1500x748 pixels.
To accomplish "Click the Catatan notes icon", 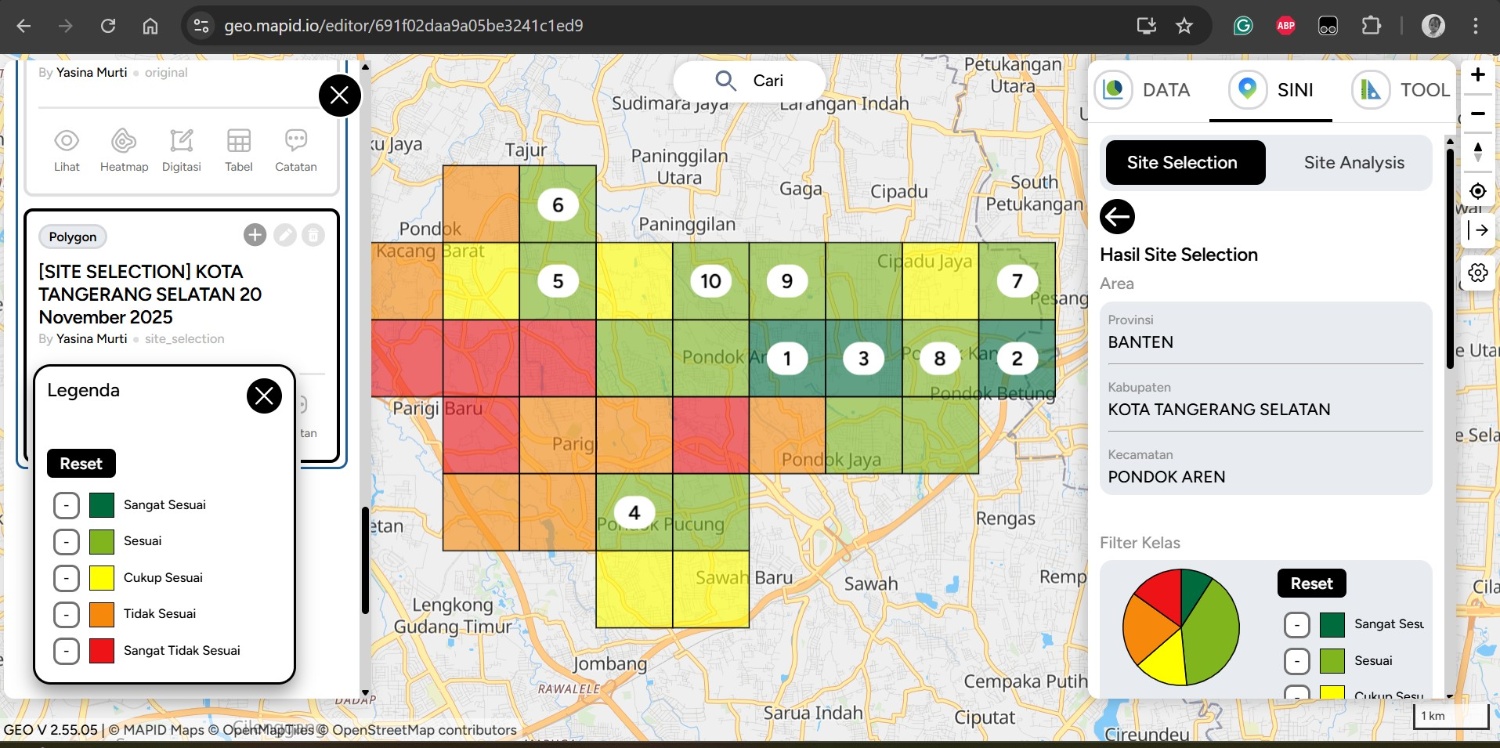I will (x=295, y=142).
